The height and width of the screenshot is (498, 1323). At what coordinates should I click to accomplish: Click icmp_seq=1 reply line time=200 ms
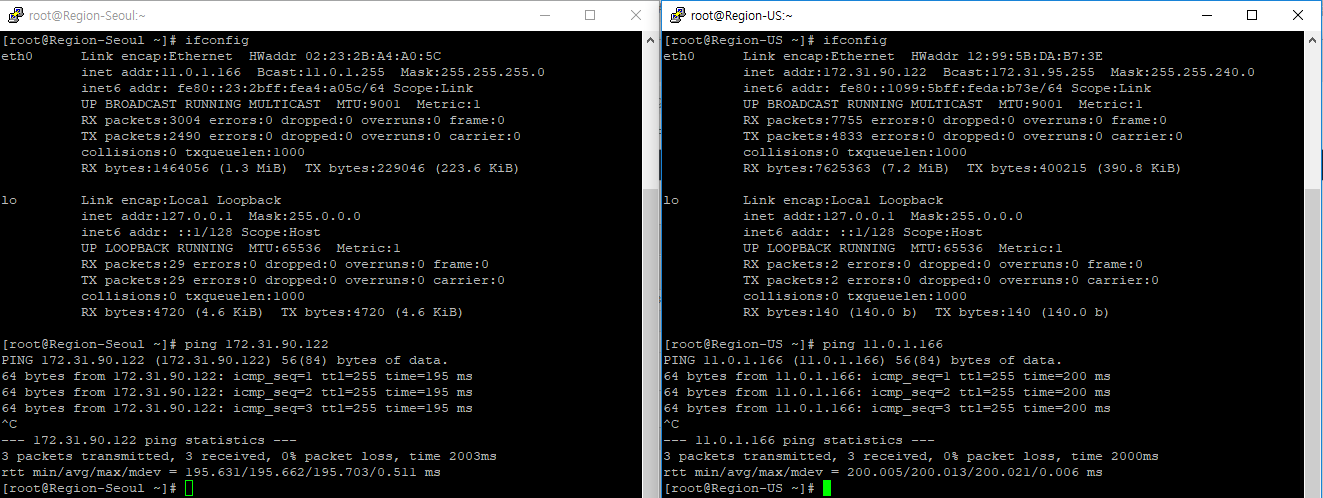pyautogui.click(x=887, y=376)
